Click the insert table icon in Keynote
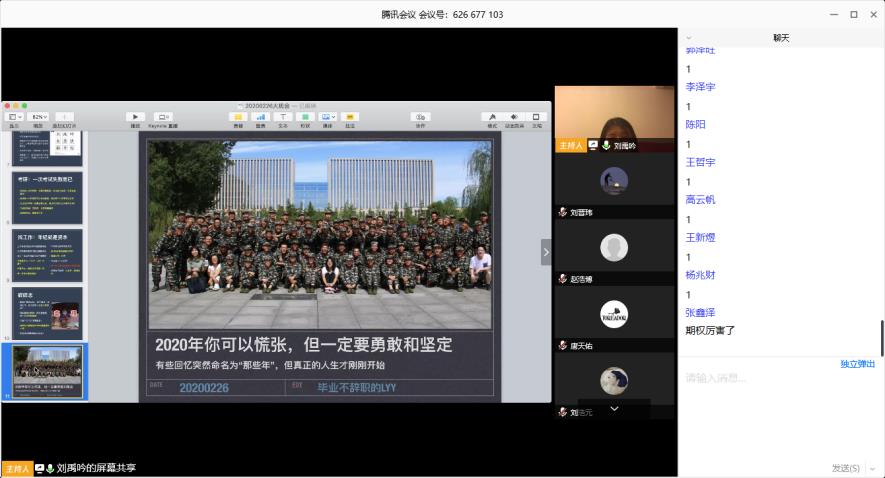This screenshot has width=885, height=478. [x=238, y=117]
